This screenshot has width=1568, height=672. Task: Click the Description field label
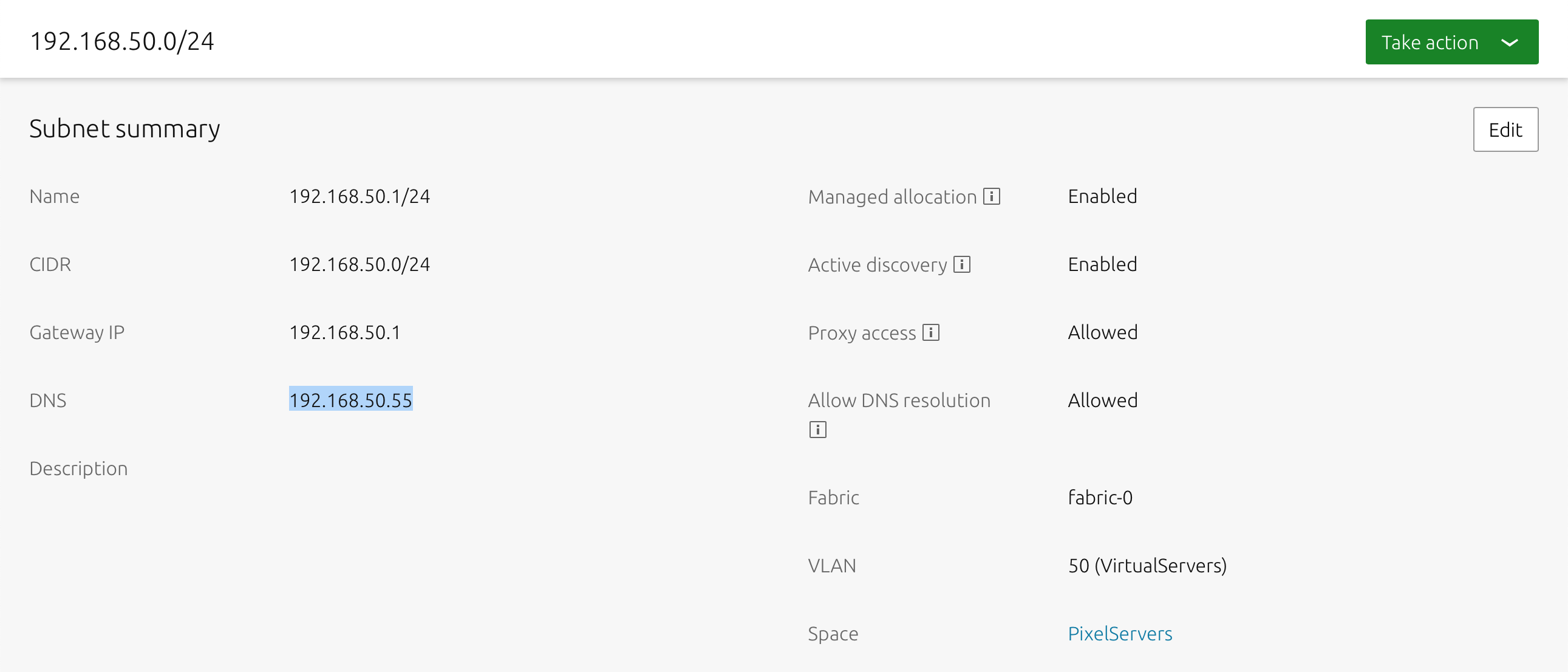pyautogui.click(x=78, y=468)
